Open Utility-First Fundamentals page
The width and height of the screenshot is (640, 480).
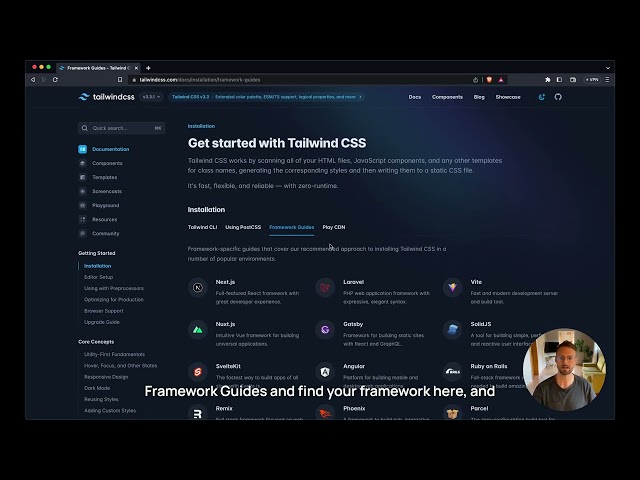[114, 354]
